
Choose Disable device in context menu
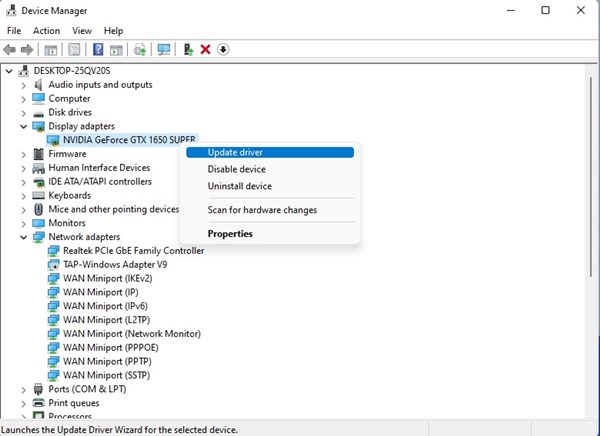pos(270,169)
